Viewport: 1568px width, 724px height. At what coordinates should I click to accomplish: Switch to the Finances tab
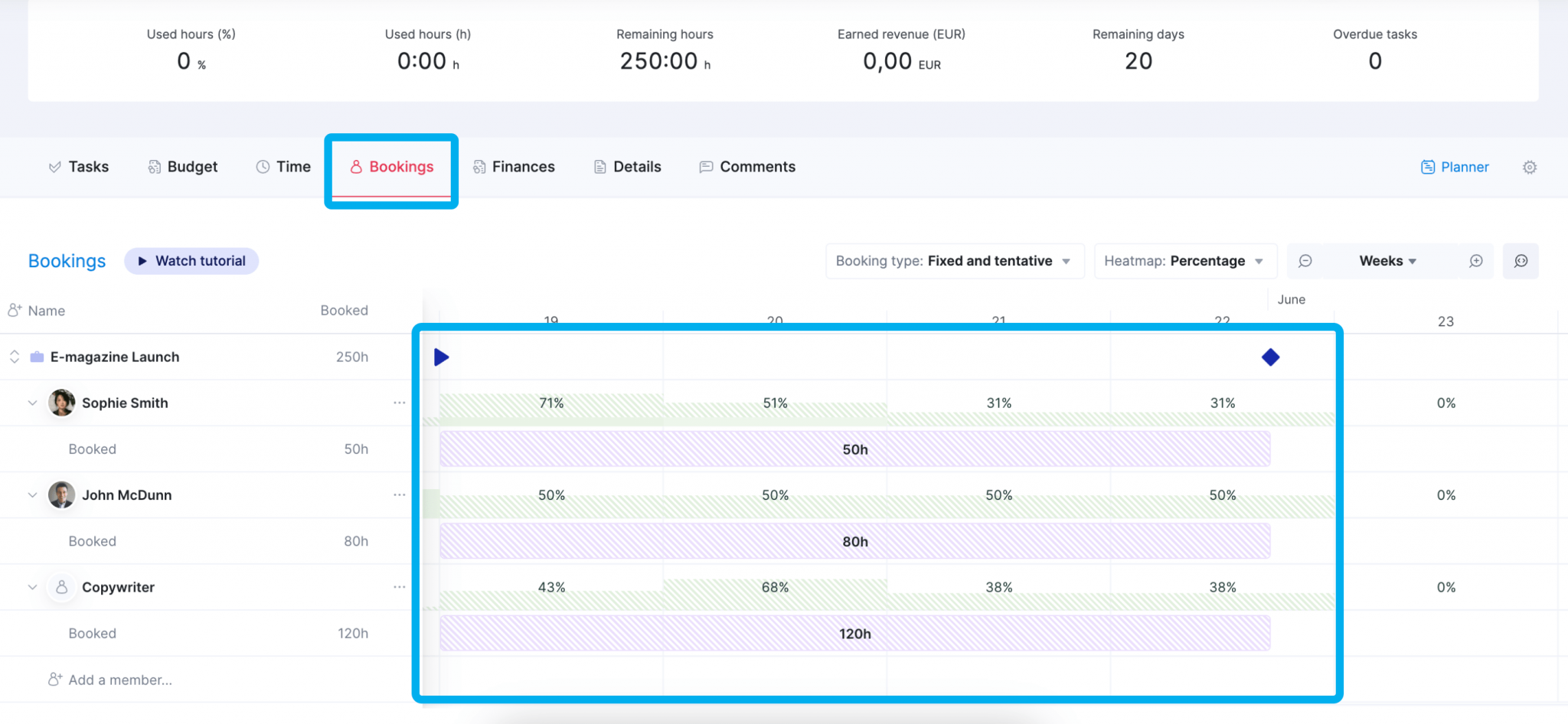[x=514, y=167]
